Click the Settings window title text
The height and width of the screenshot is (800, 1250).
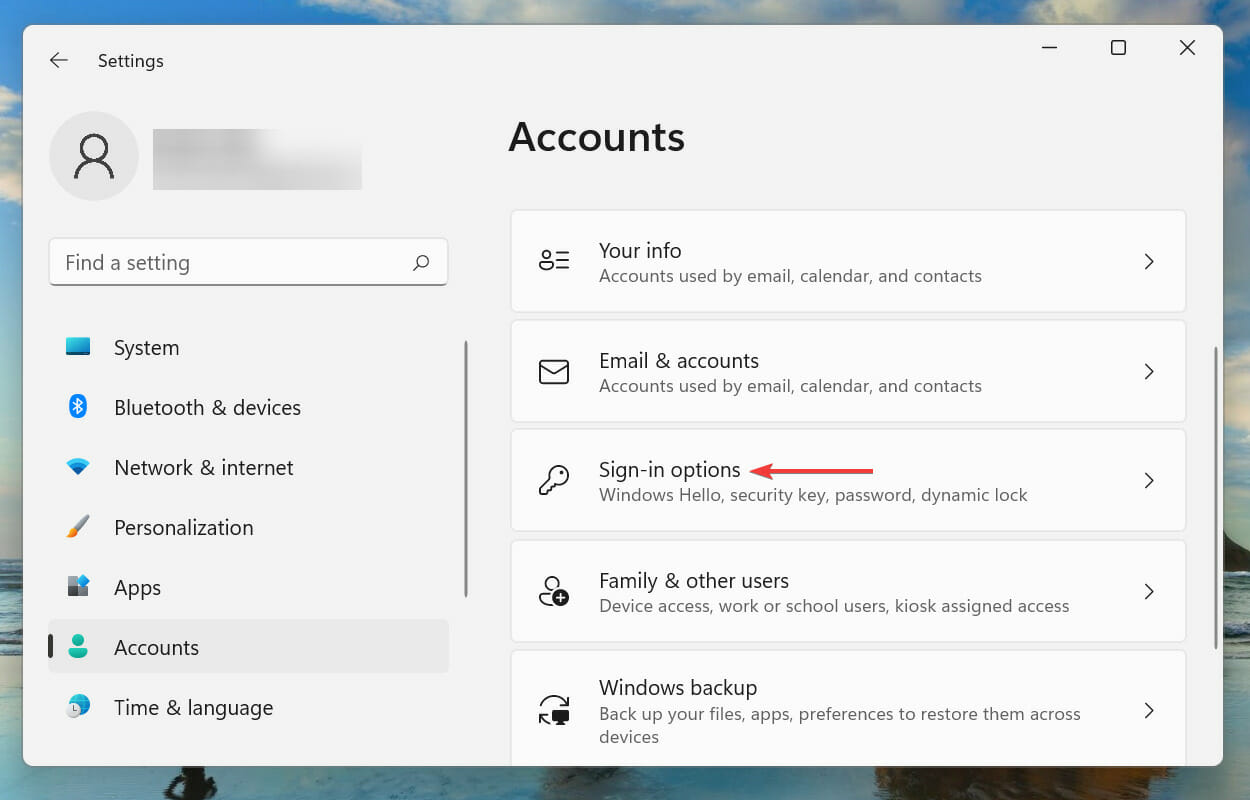click(x=131, y=61)
